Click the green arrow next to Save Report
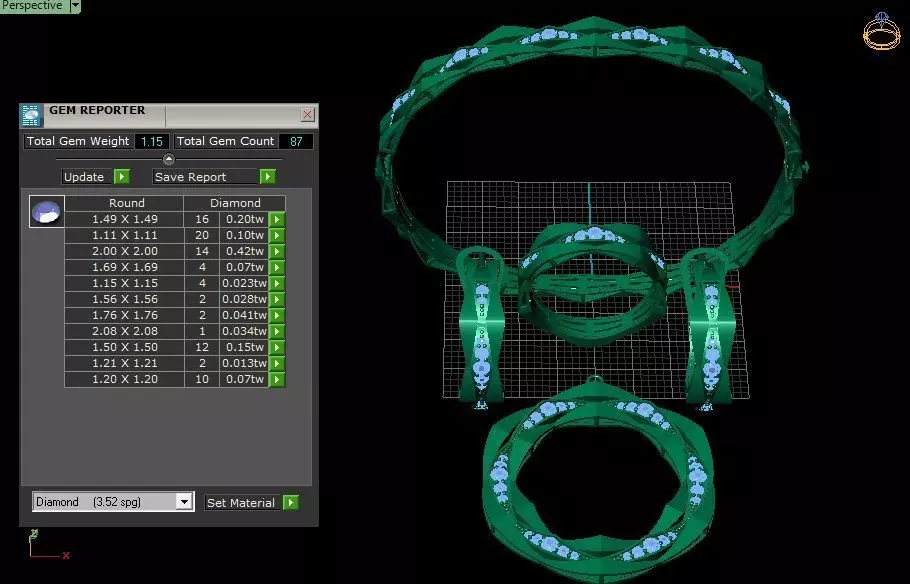Viewport: 910px width, 584px height. coord(268,176)
